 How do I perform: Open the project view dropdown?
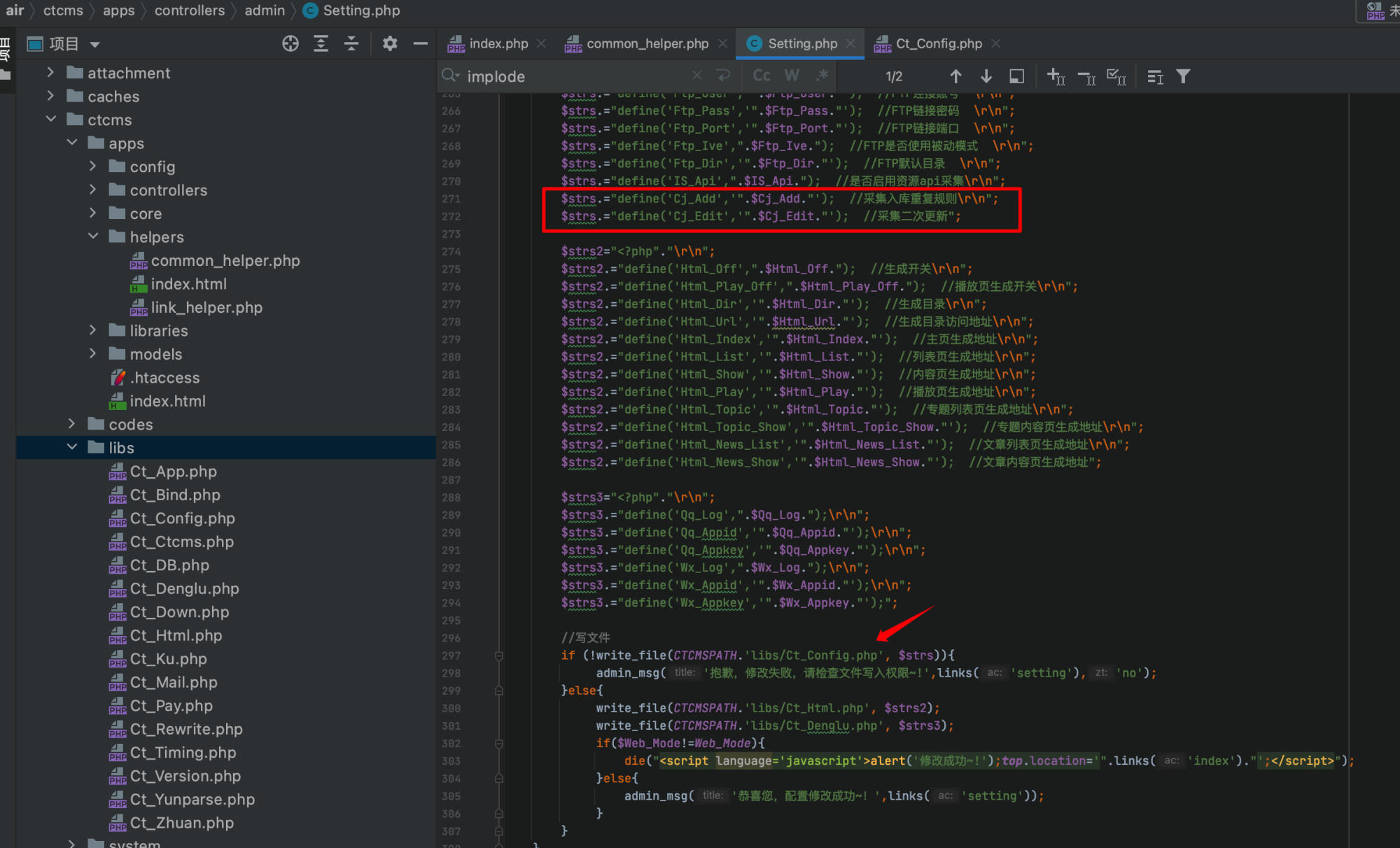pos(95,45)
